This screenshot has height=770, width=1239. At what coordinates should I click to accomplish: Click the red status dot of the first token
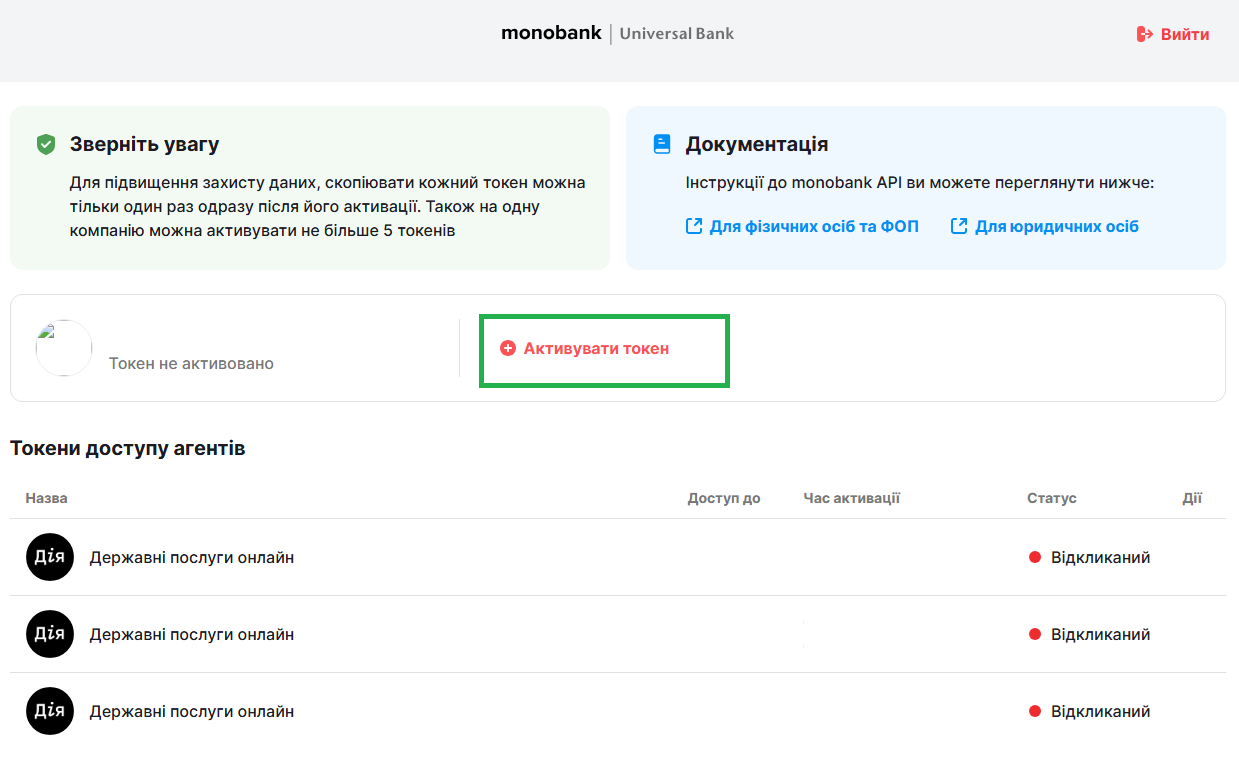(1034, 557)
